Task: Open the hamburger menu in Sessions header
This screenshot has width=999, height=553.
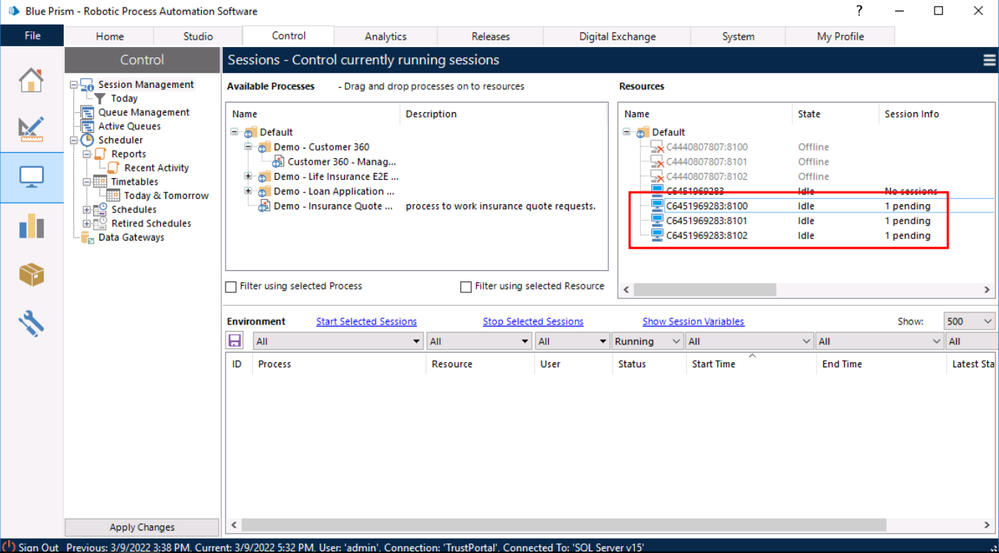Action: [x=988, y=60]
